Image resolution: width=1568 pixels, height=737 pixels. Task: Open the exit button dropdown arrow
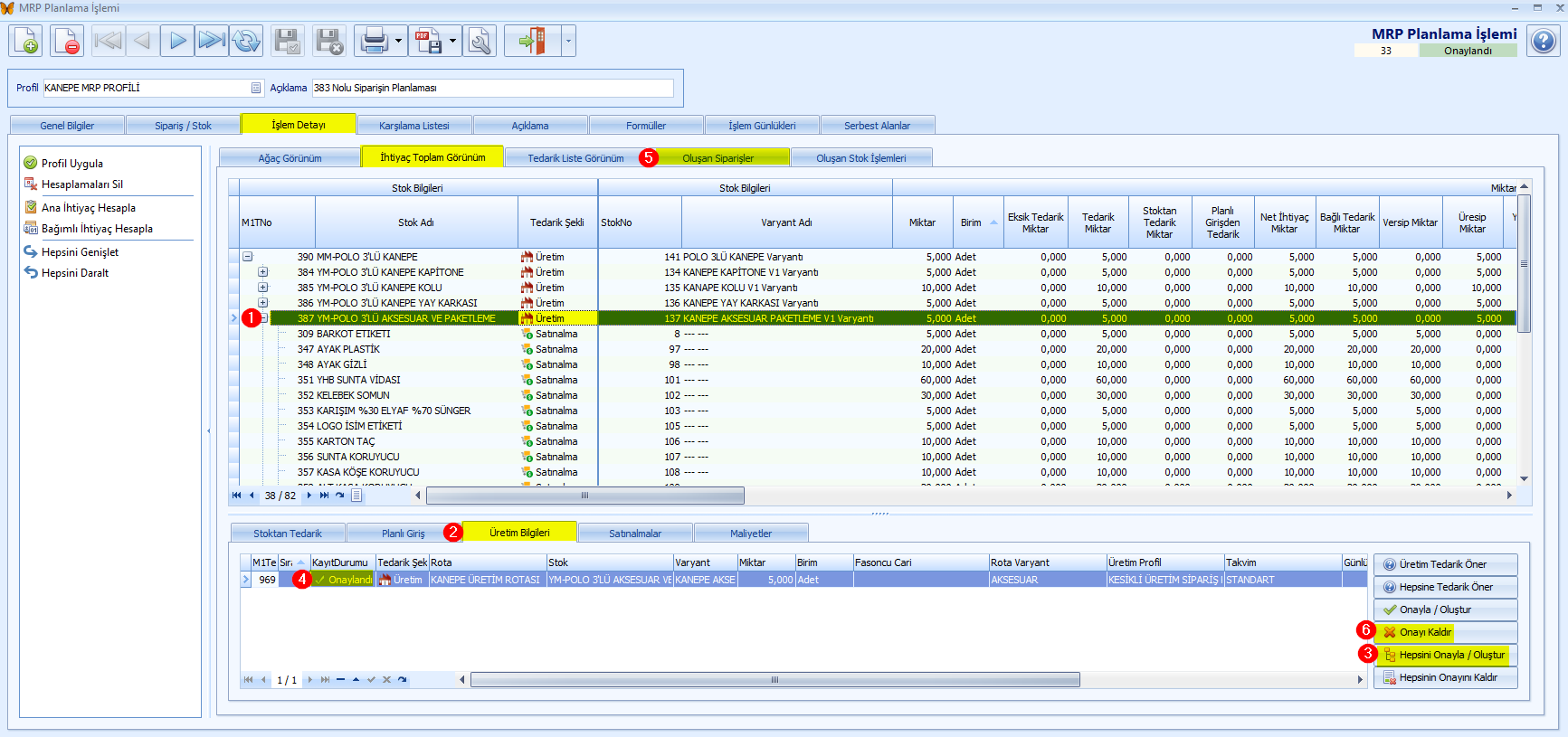pos(568,41)
